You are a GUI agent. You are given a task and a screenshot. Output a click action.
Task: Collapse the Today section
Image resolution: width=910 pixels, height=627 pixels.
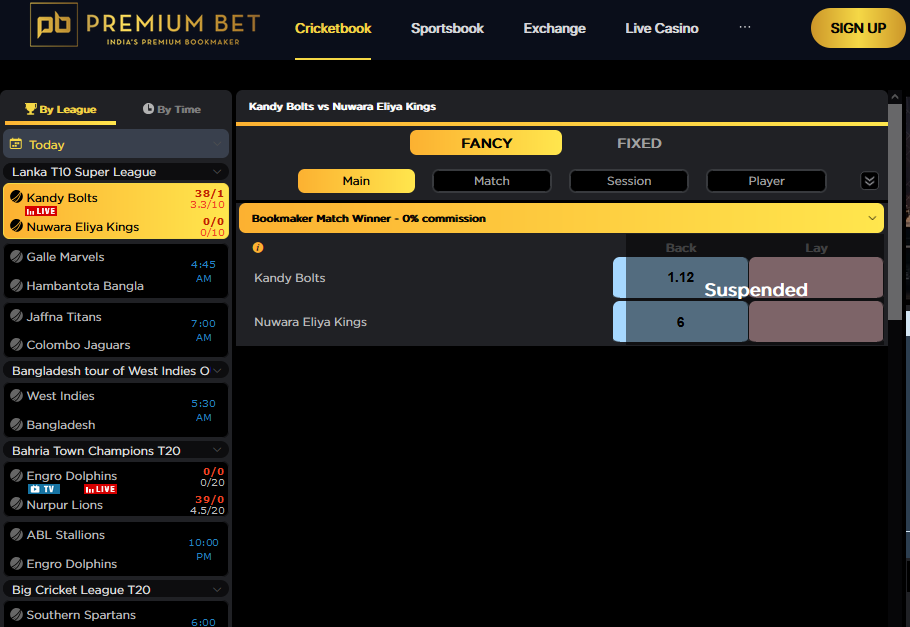(x=217, y=144)
